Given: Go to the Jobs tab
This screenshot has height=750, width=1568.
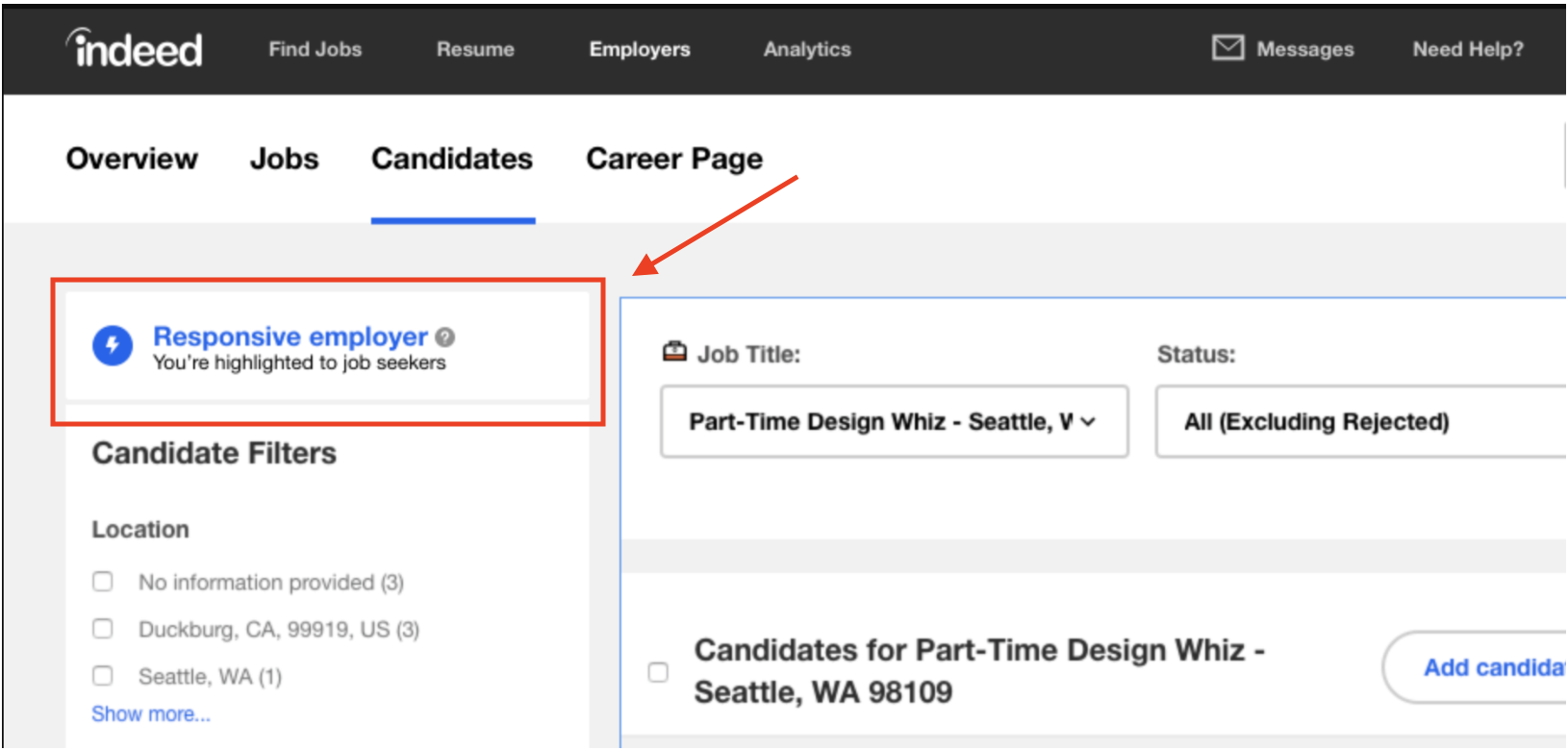Looking at the screenshot, I should [x=284, y=159].
